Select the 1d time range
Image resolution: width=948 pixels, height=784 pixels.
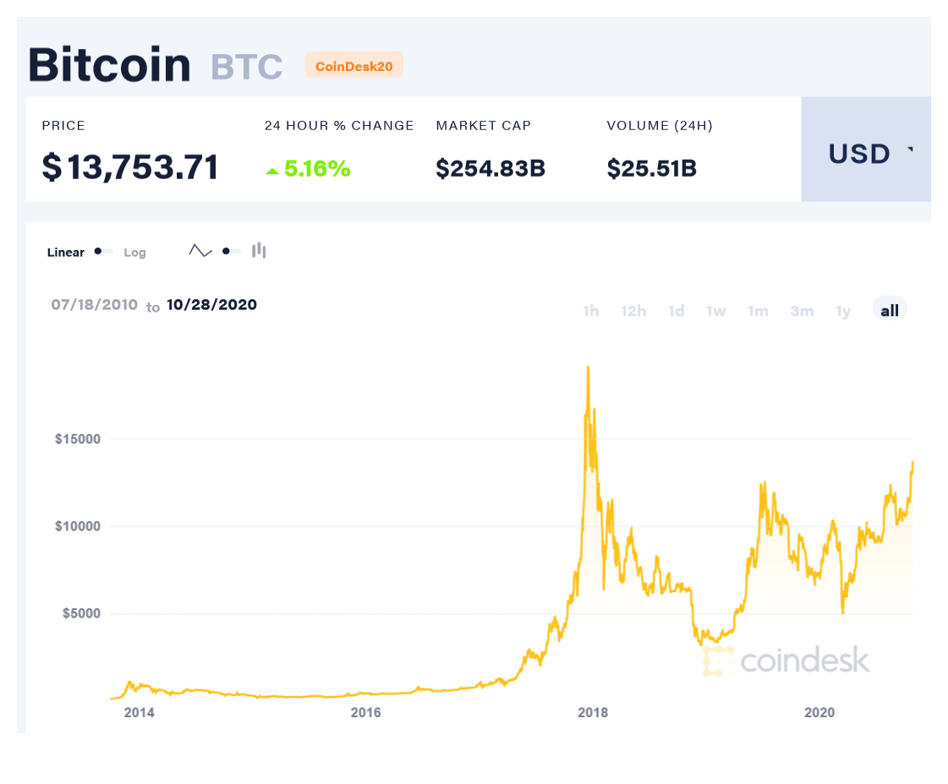coord(676,311)
